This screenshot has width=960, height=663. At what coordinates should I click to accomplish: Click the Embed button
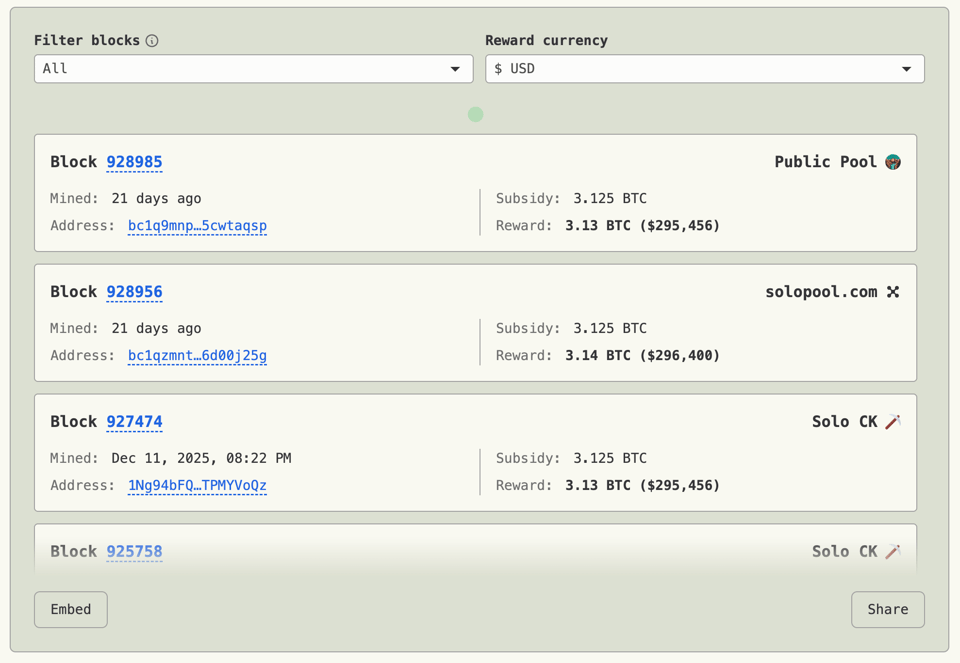70,609
